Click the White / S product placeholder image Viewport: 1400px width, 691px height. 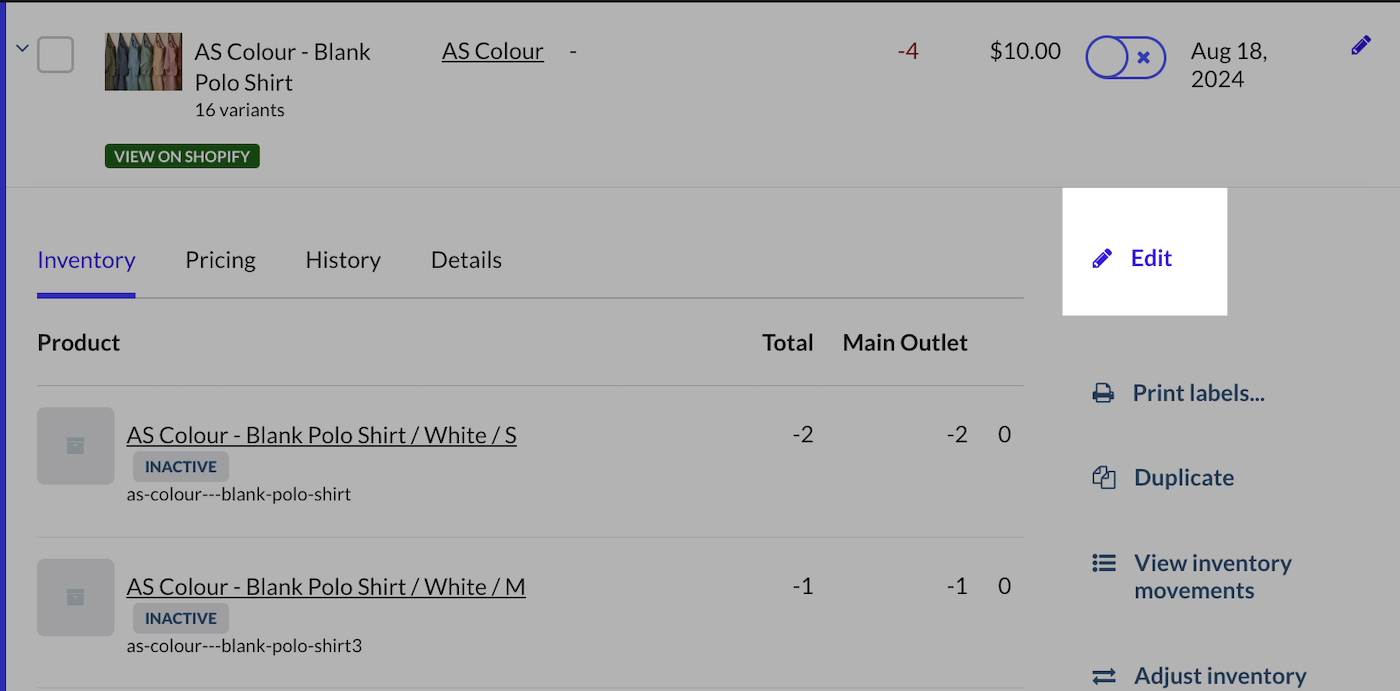click(x=76, y=446)
